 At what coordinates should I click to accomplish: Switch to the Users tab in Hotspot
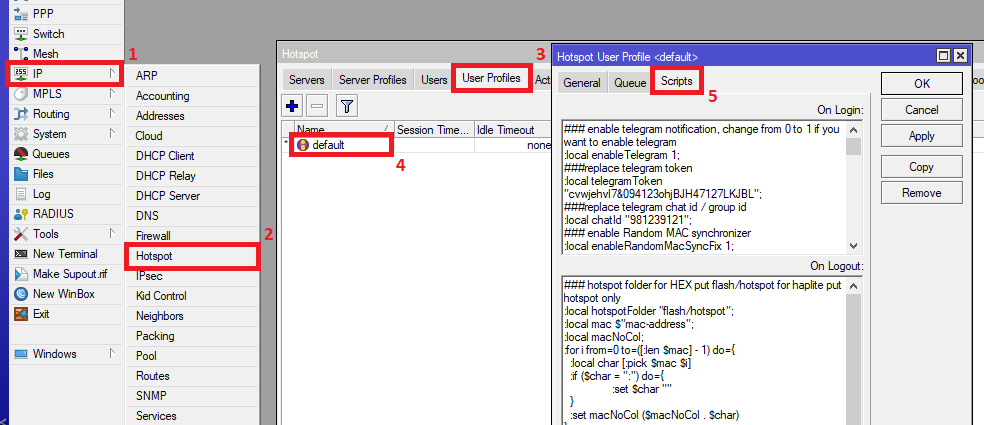[434, 80]
